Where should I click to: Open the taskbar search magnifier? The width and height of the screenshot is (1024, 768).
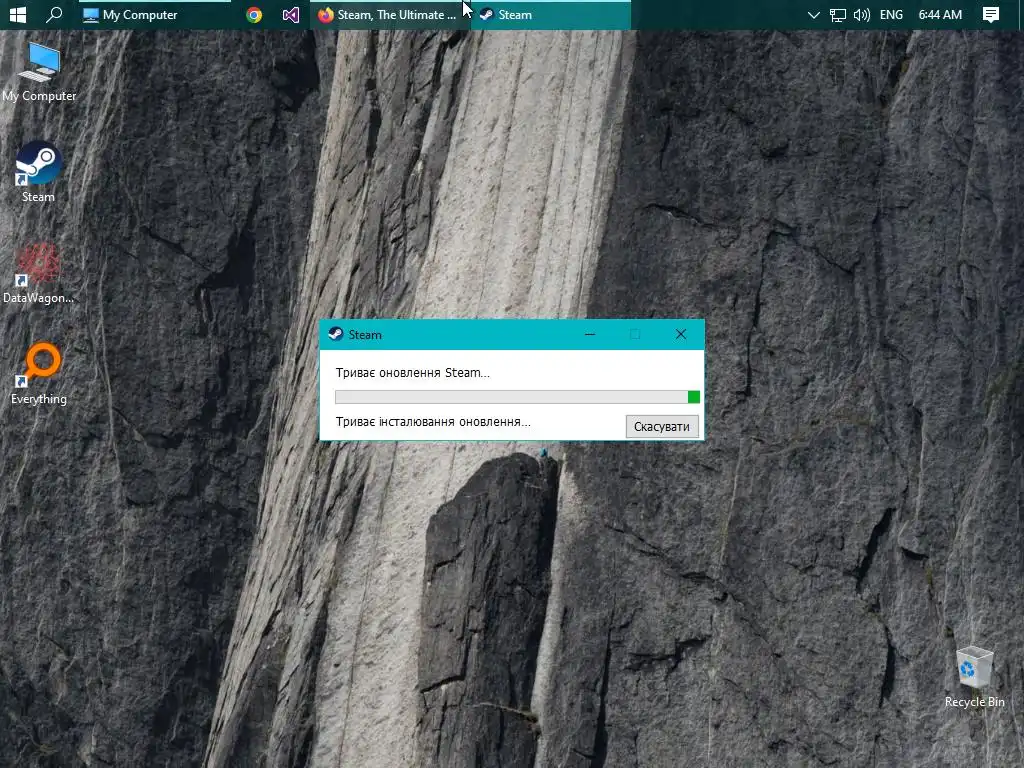[54, 14]
